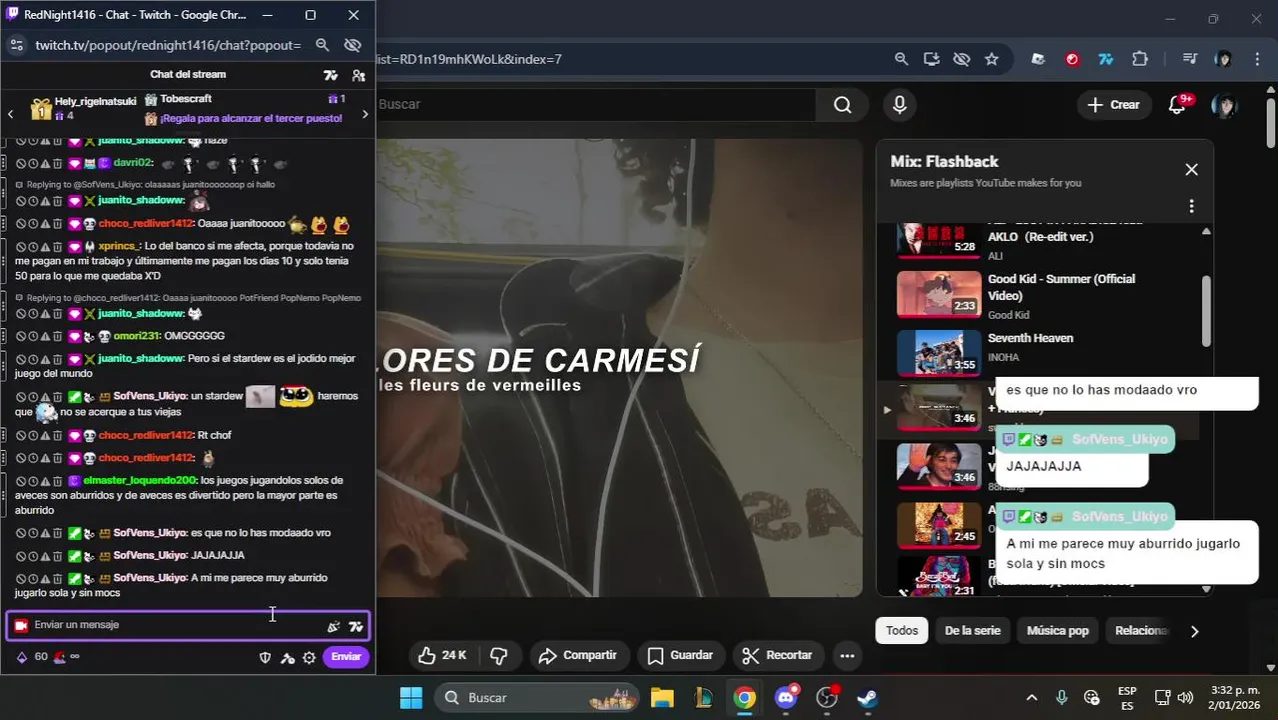Open the YouTube account avatar menu
The height and width of the screenshot is (720, 1278).
[1224, 104]
